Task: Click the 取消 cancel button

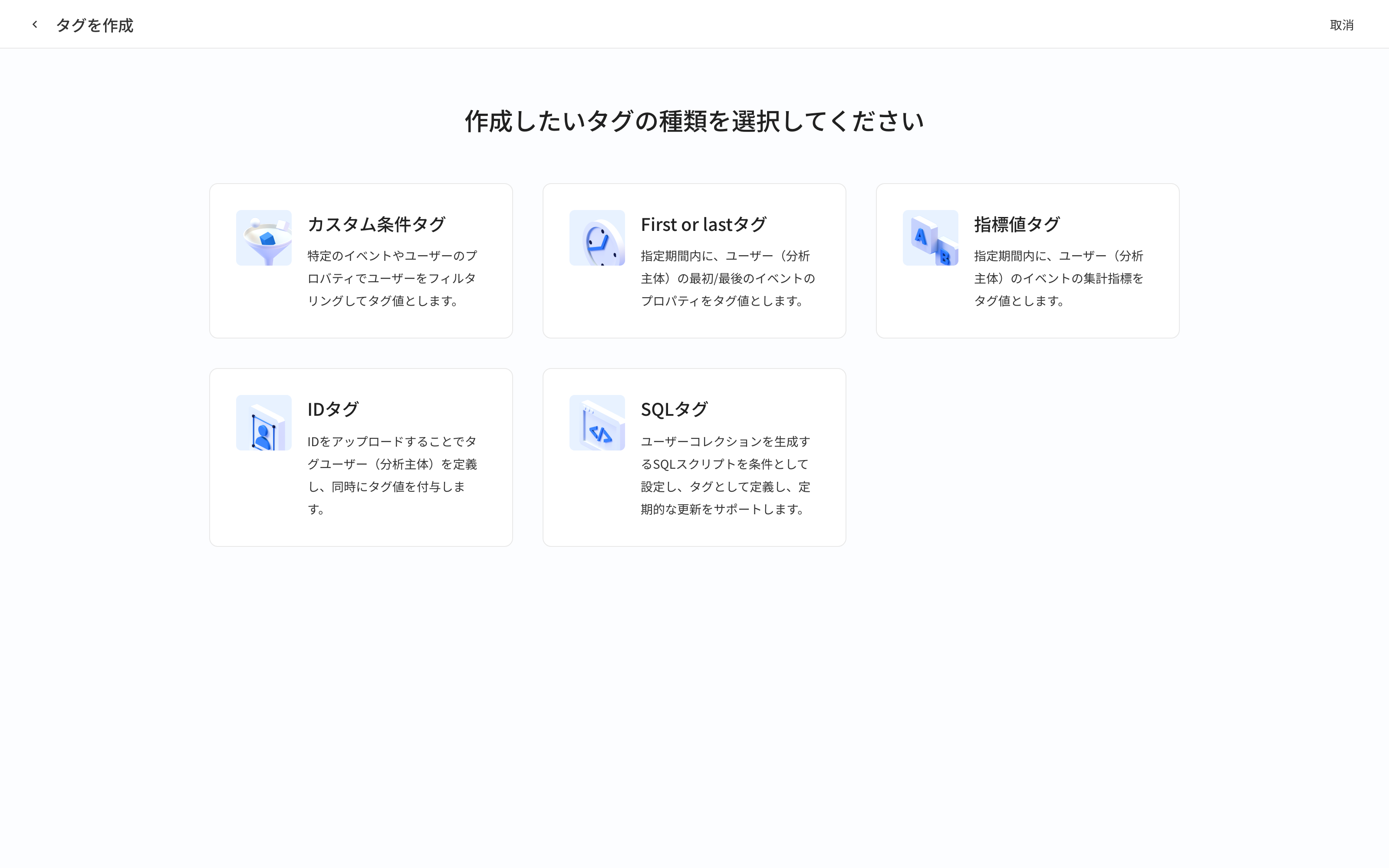Action: click(x=1342, y=25)
